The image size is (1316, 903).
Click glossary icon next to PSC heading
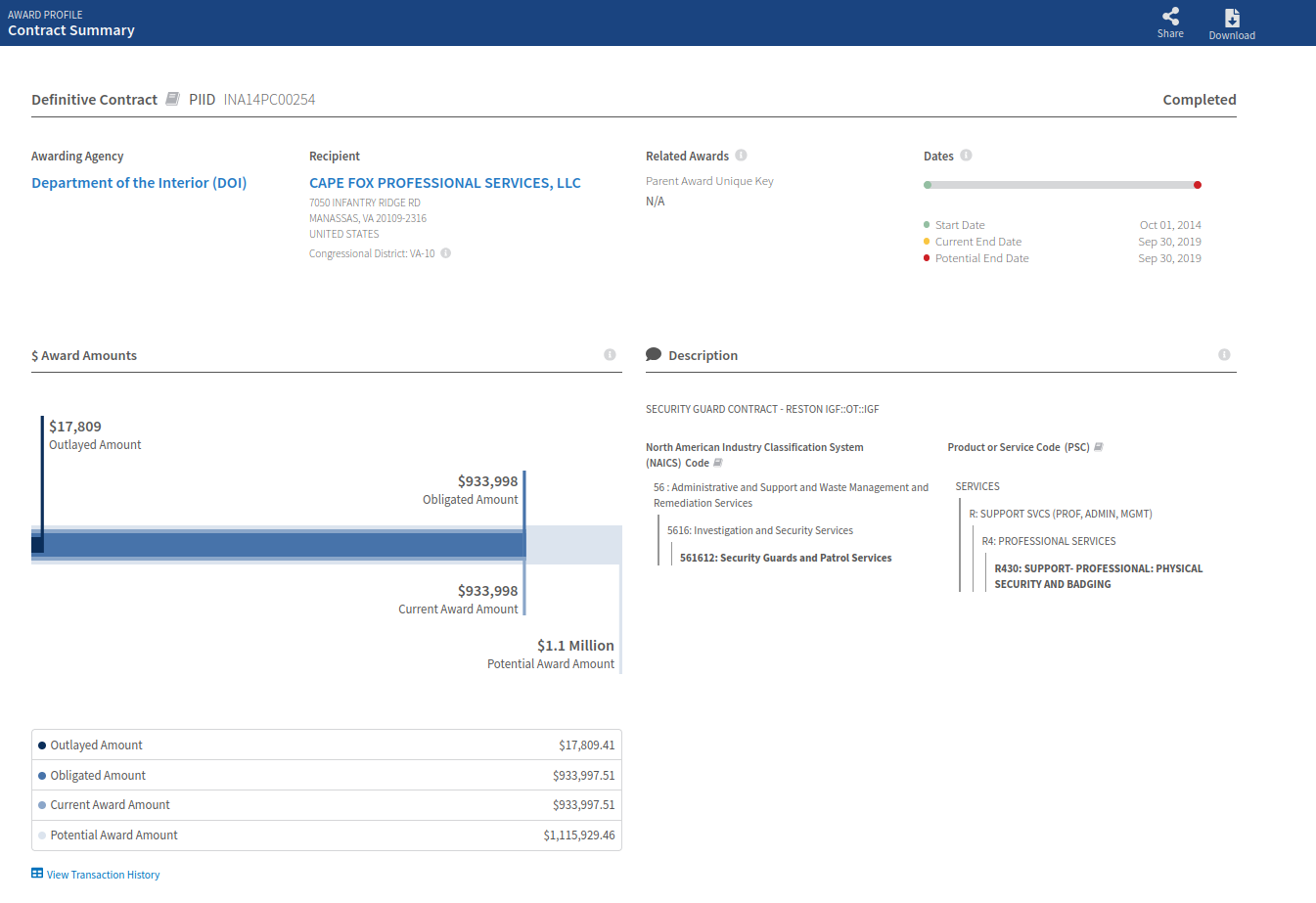coord(1098,447)
